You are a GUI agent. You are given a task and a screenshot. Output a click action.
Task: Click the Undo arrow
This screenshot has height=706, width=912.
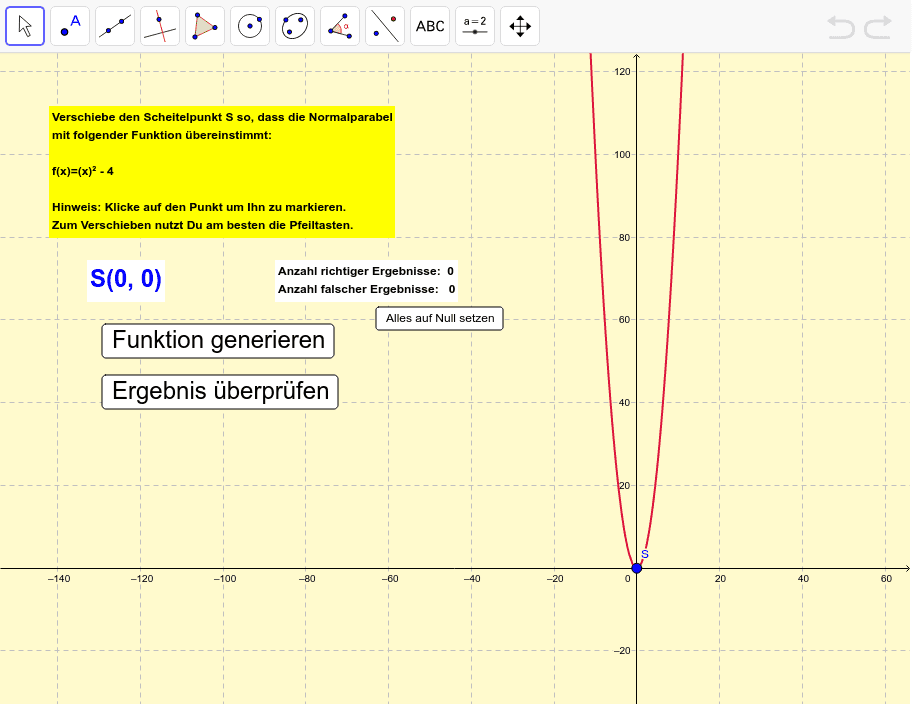click(x=841, y=27)
